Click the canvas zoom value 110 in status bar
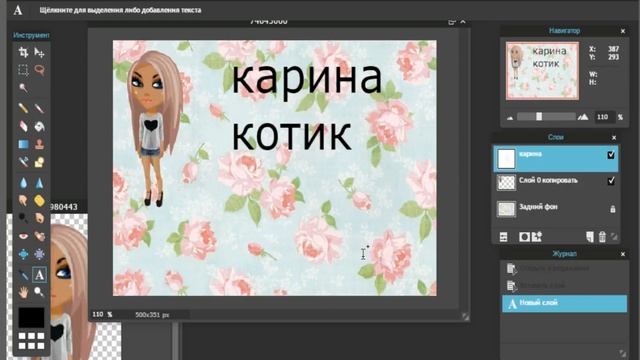Viewport: 640px width, 360px height. (x=98, y=314)
